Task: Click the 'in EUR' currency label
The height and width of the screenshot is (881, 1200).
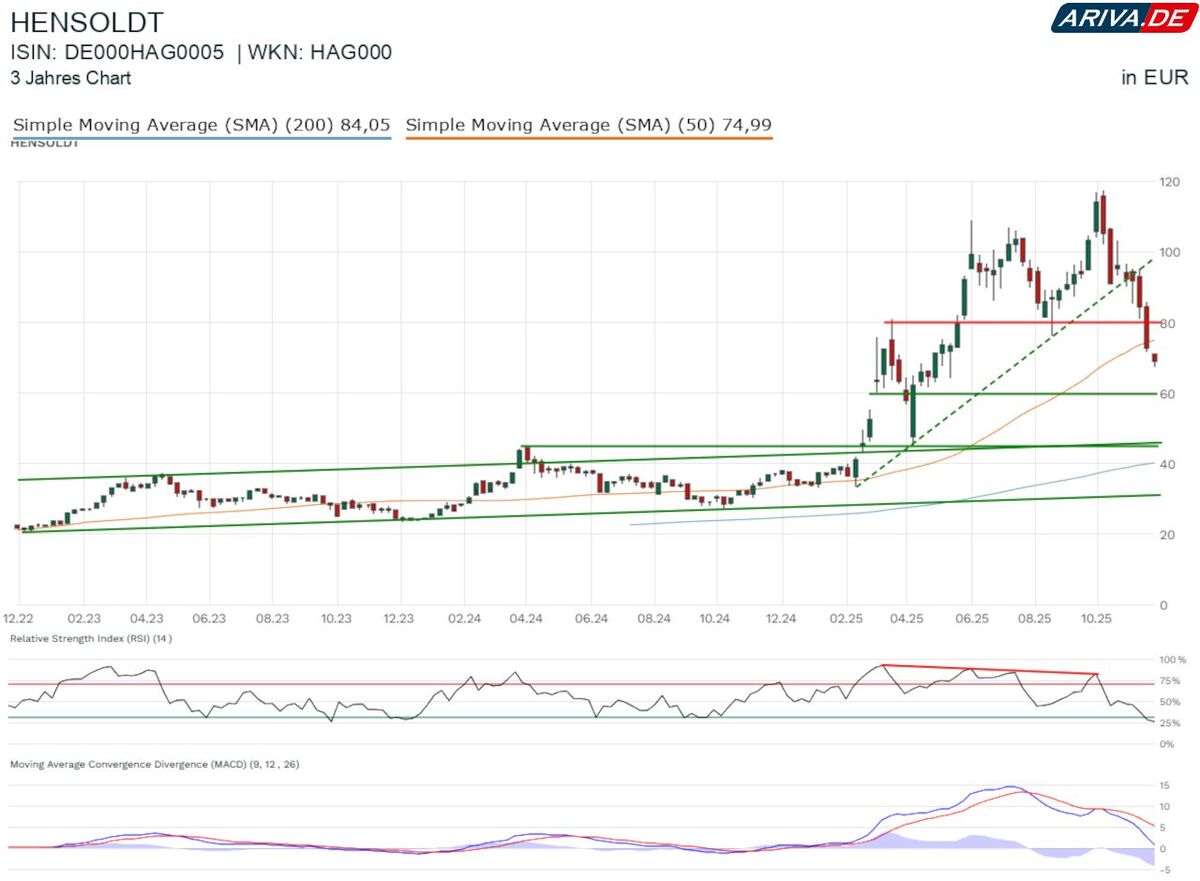Action: click(1155, 78)
